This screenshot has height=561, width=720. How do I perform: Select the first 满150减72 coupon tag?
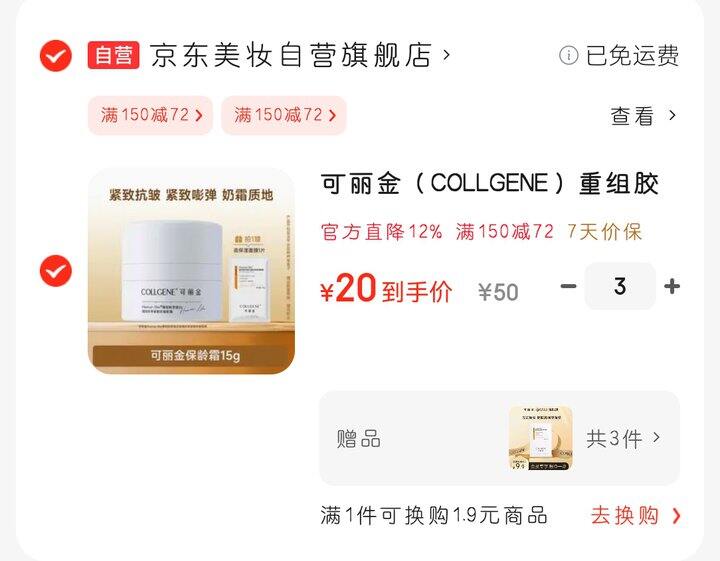pos(151,115)
